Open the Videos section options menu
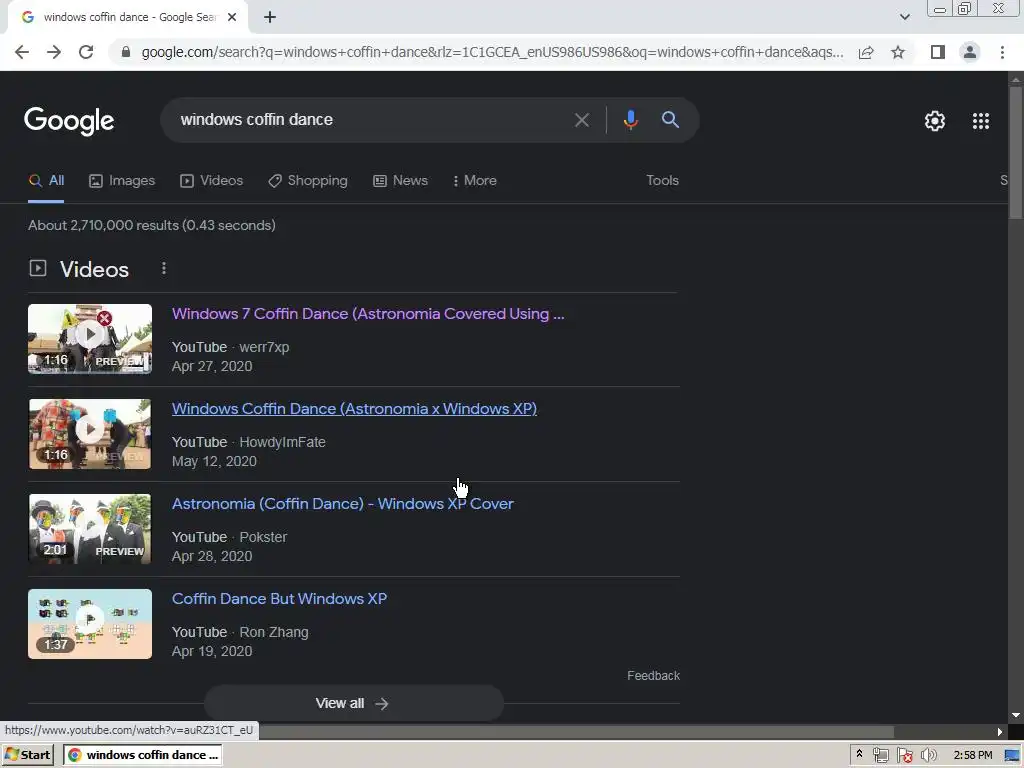Image resolution: width=1024 pixels, height=768 pixels. (164, 268)
